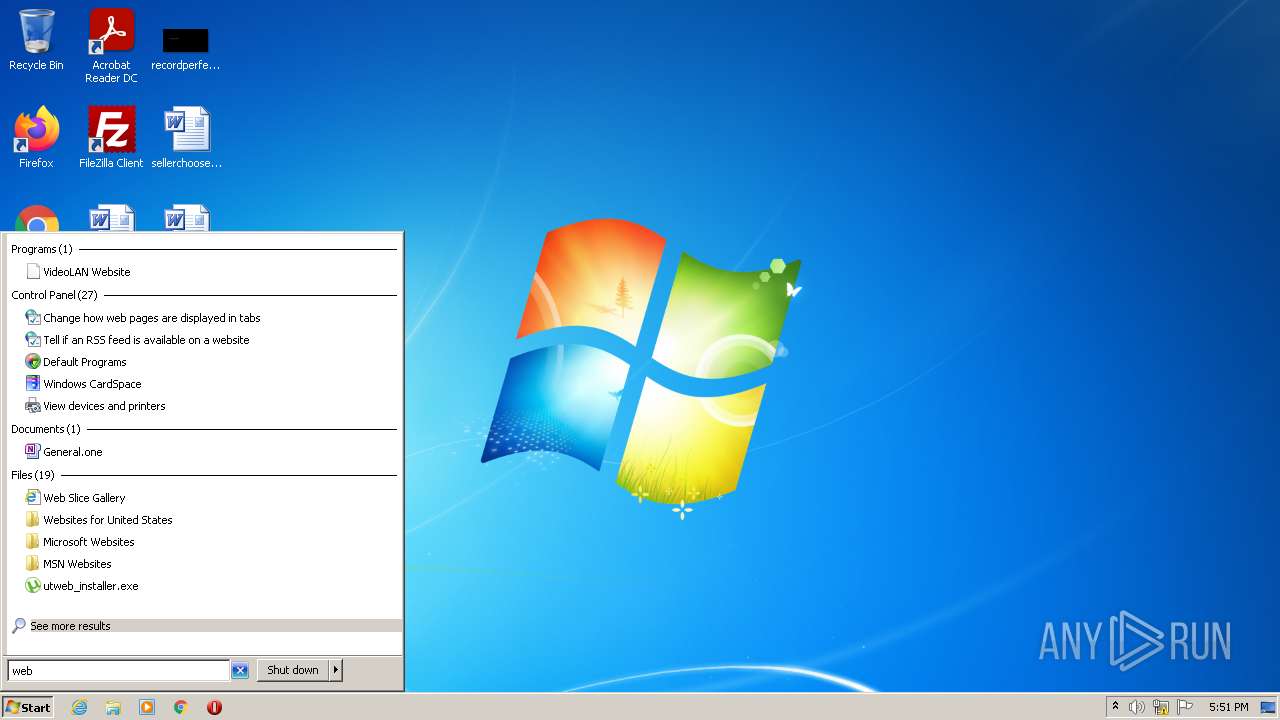1280x720 pixels.
Task: Open Internet Explorer from taskbar
Action: [x=79, y=707]
